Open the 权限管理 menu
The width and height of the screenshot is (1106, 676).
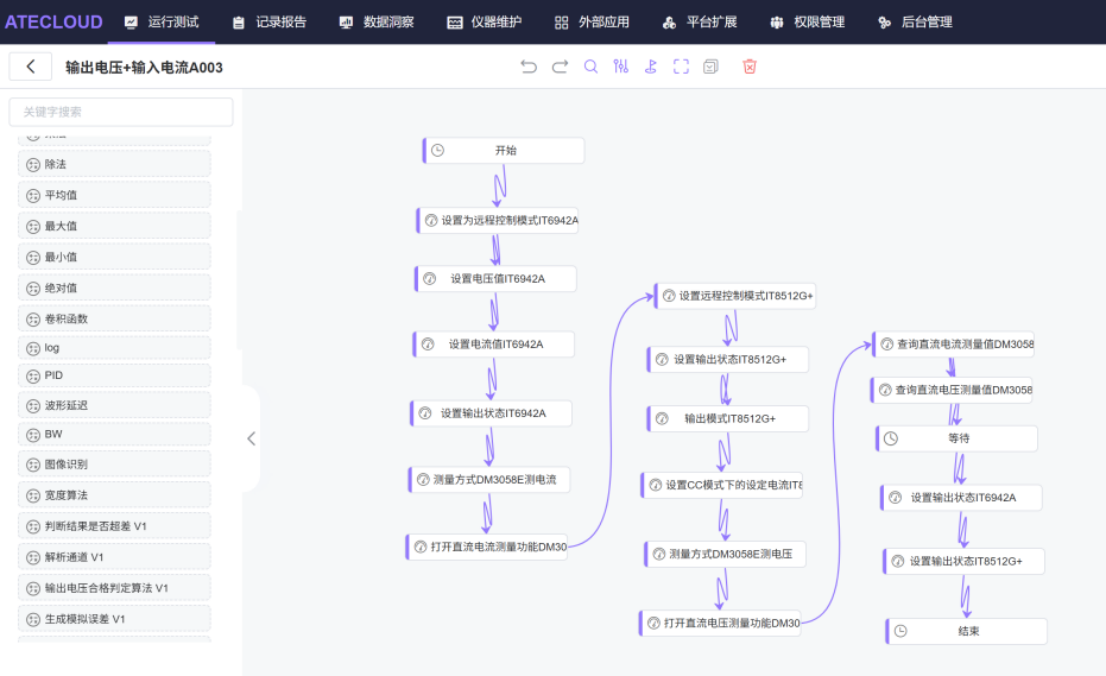pyautogui.click(x=807, y=22)
